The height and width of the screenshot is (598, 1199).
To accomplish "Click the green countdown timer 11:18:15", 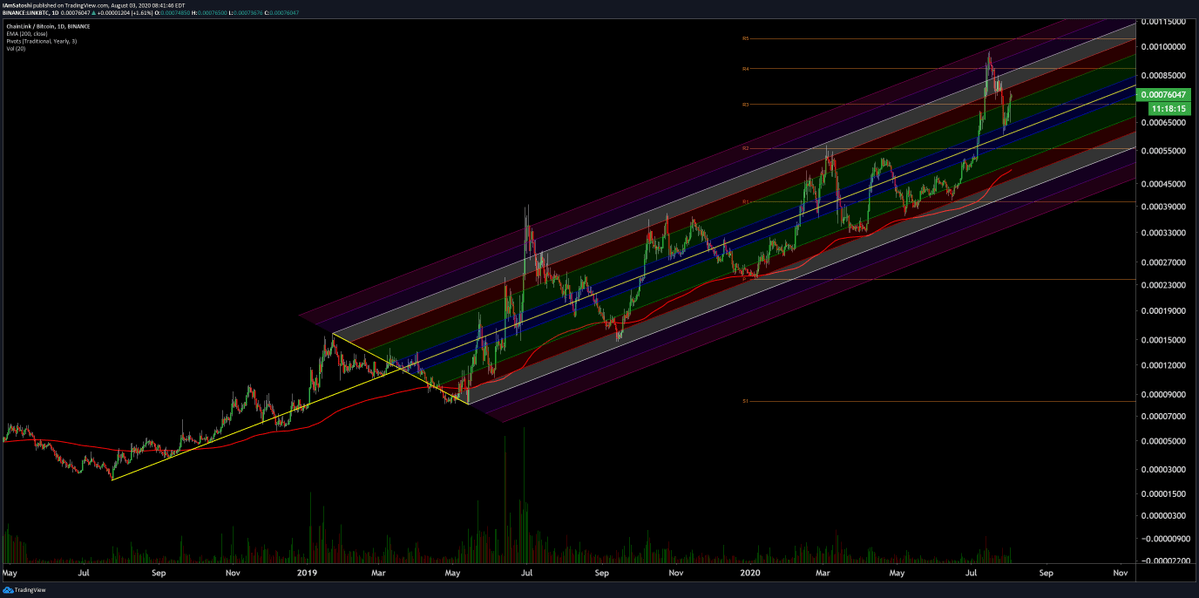I will coord(1167,108).
